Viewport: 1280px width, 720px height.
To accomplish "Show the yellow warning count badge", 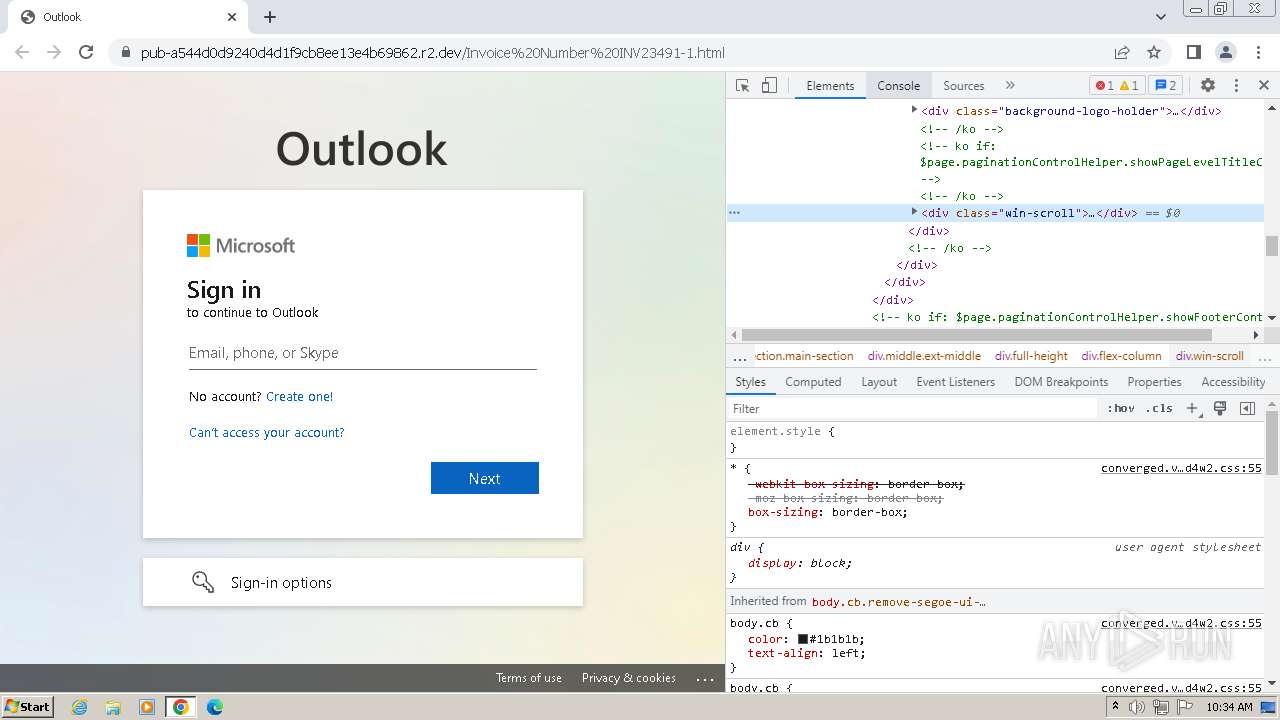I will click(1129, 85).
